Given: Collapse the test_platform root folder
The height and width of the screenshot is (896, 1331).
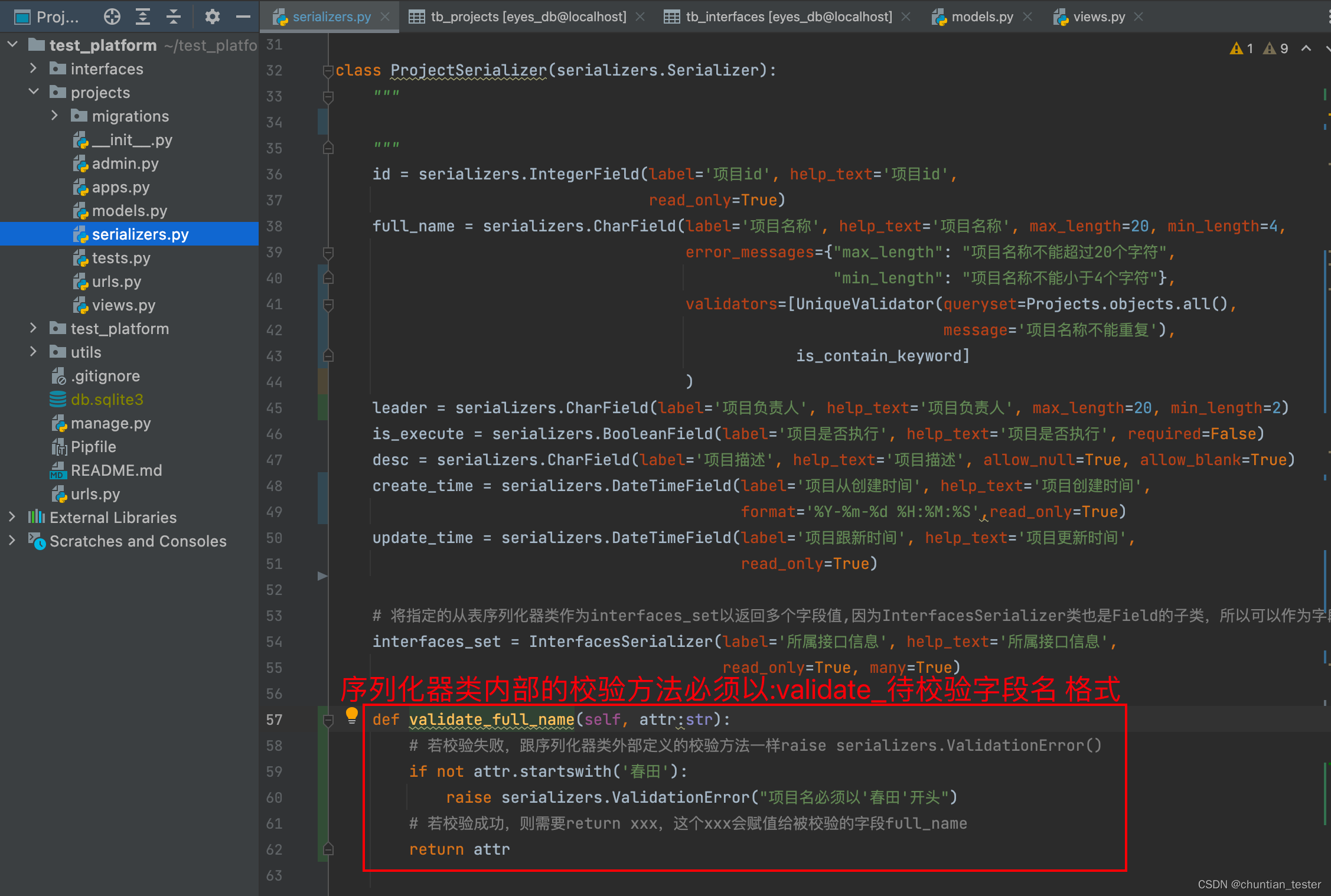Looking at the screenshot, I should (x=12, y=44).
